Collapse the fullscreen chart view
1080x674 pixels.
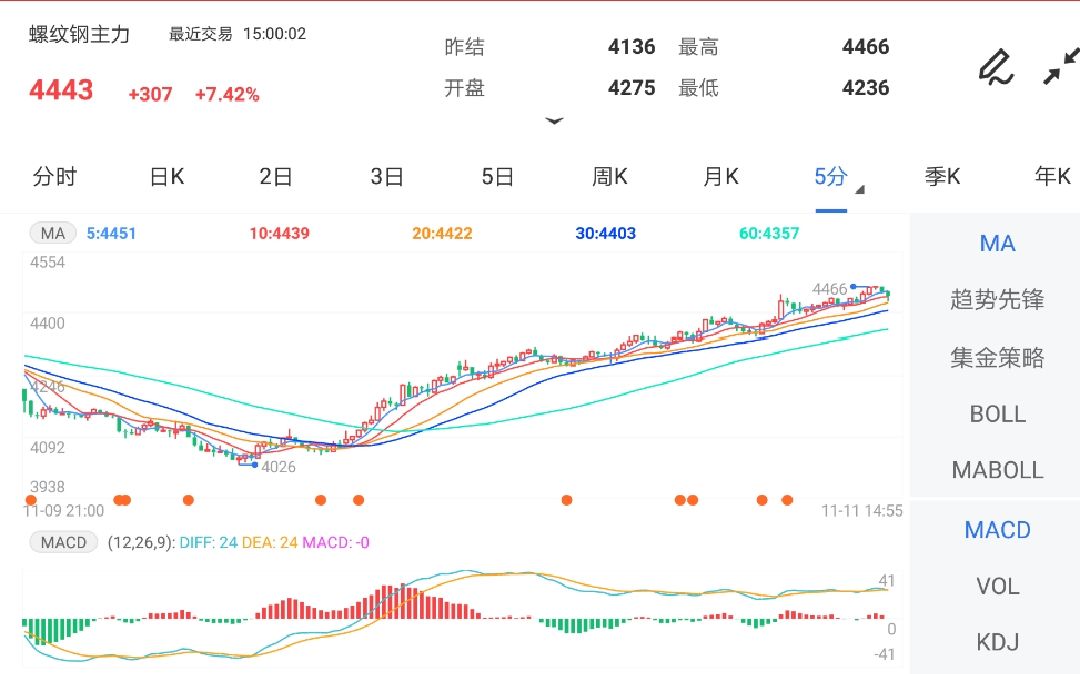(x=1061, y=66)
